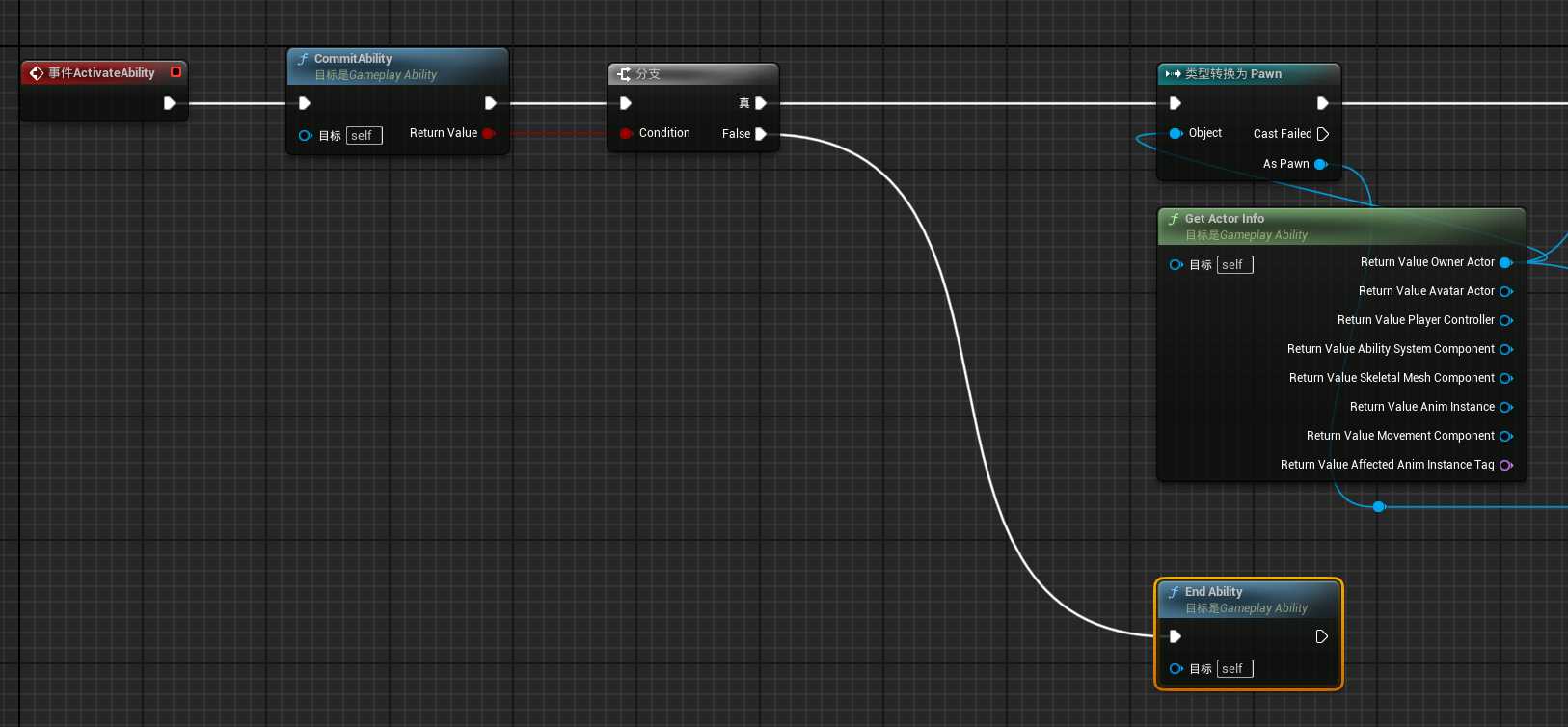The width and height of the screenshot is (1568, 727).
Task: Click the As Pawn output pin
Action: click(1320, 164)
